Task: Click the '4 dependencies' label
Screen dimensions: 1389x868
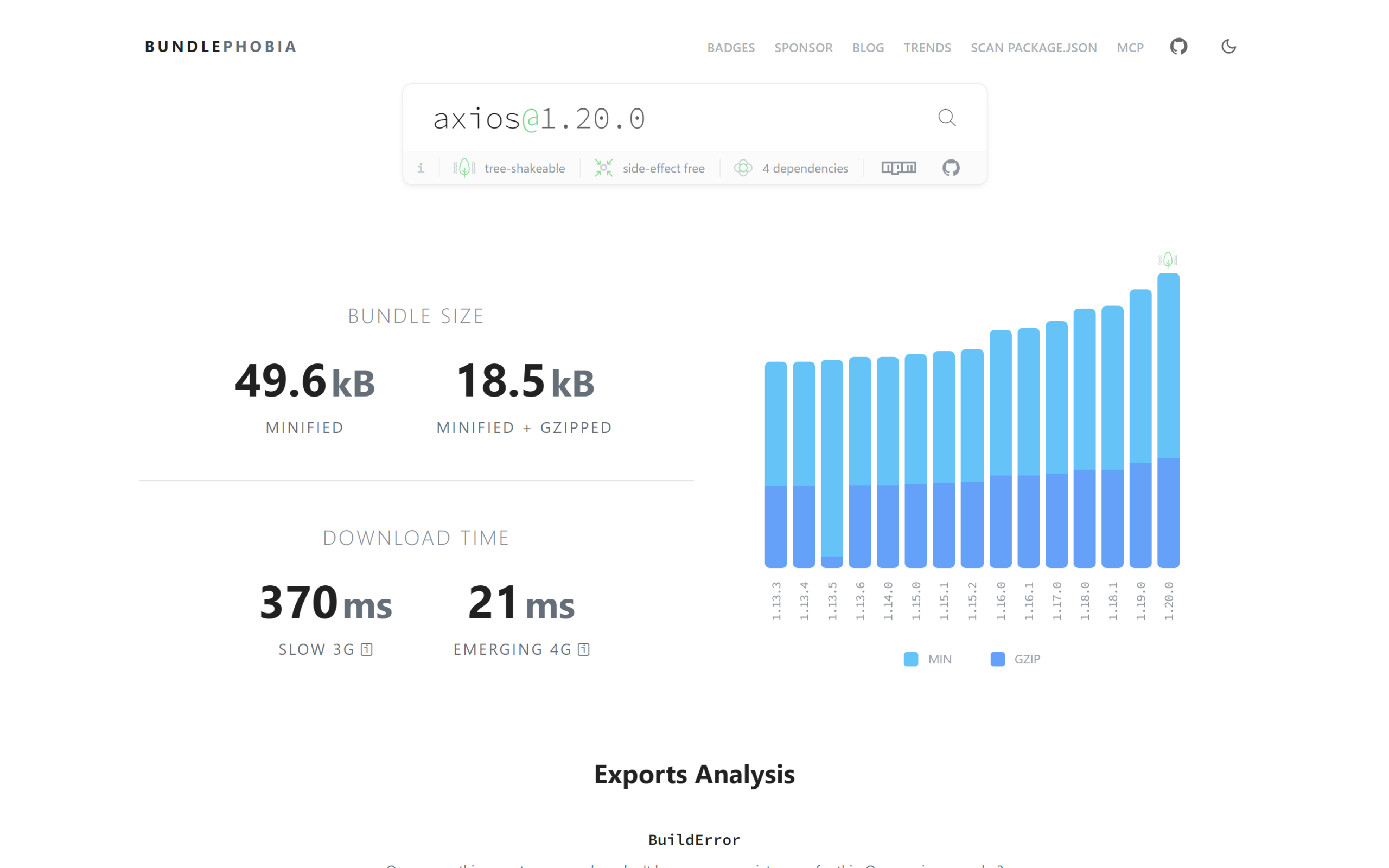Action: point(805,168)
